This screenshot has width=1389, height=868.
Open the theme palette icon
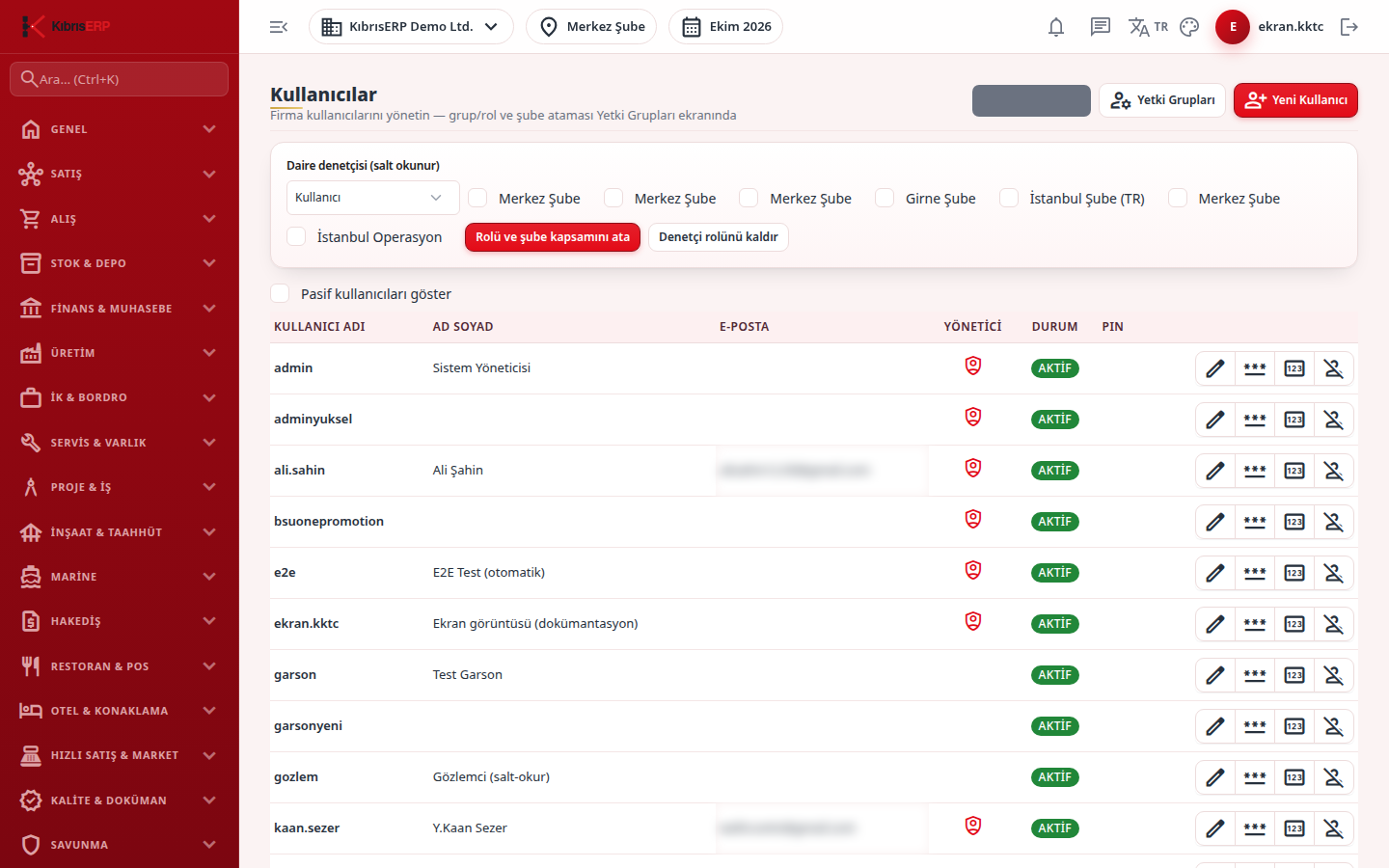[1189, 27]
